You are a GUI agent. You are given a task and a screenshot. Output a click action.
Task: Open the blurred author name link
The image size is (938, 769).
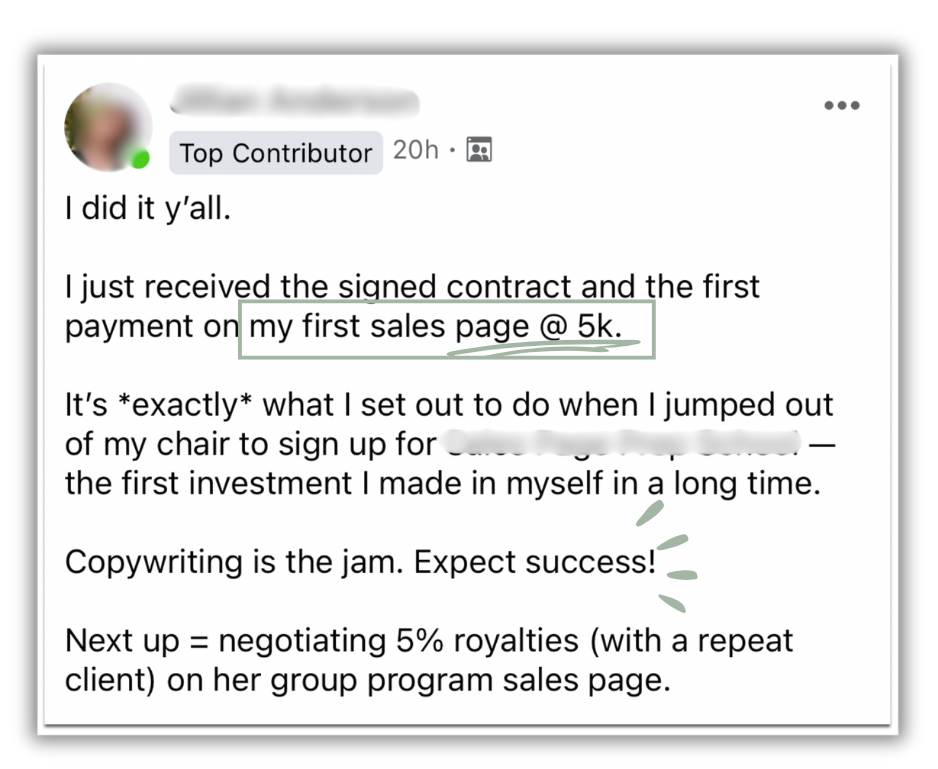tap(294, 102)
